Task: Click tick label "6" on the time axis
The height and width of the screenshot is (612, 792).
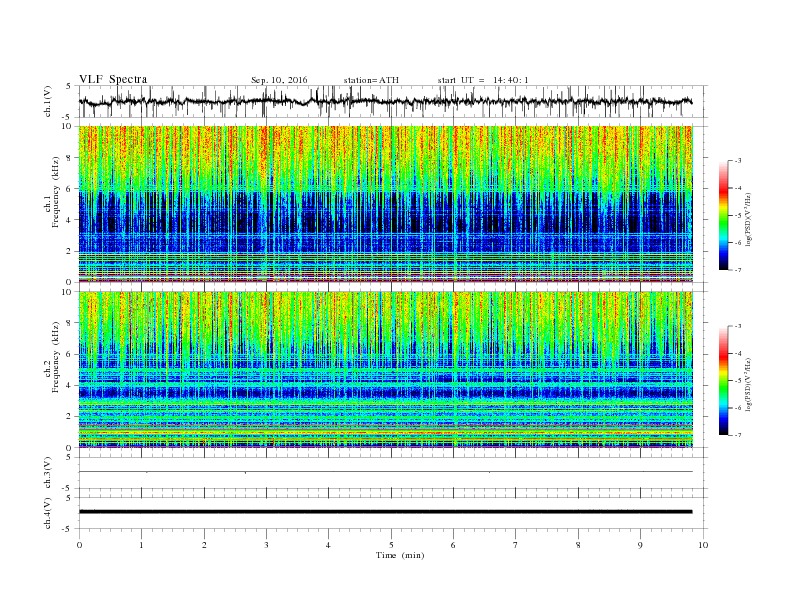Action: (453, 545)
